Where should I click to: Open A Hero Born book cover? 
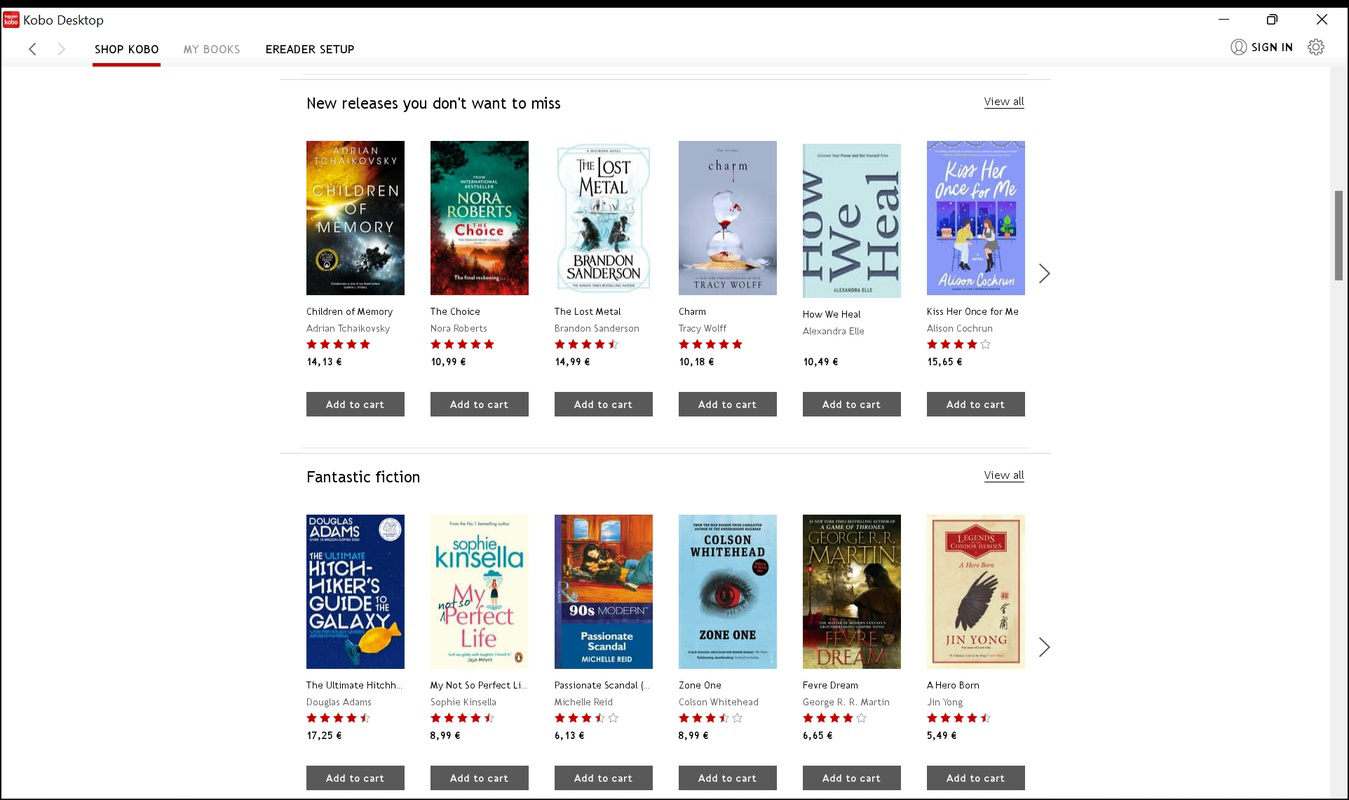click(975, 592)
